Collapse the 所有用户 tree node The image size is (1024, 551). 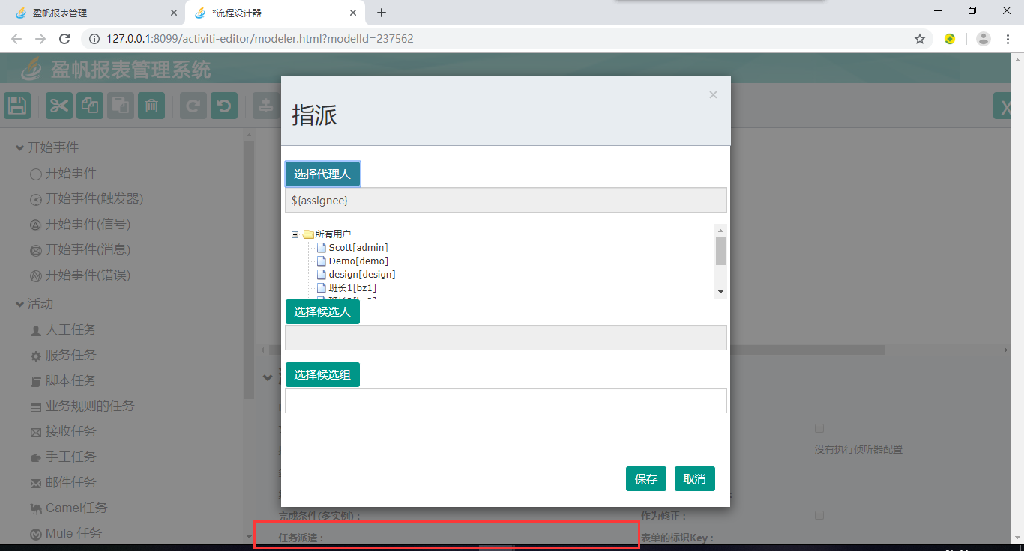point(296,234)
